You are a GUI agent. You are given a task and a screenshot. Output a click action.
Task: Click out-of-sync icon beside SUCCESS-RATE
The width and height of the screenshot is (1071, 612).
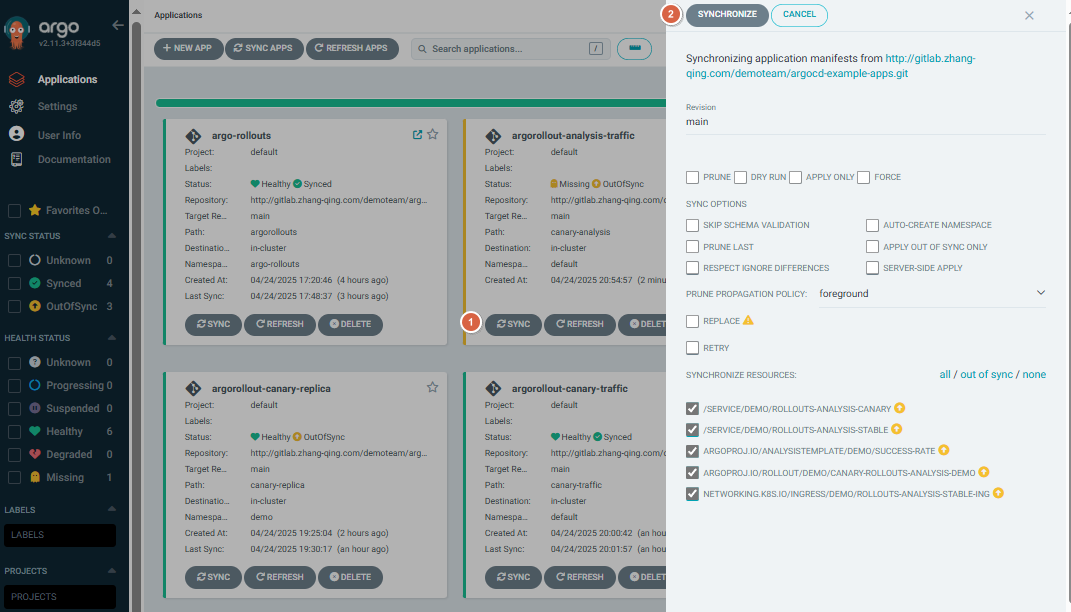click(943, 450)
